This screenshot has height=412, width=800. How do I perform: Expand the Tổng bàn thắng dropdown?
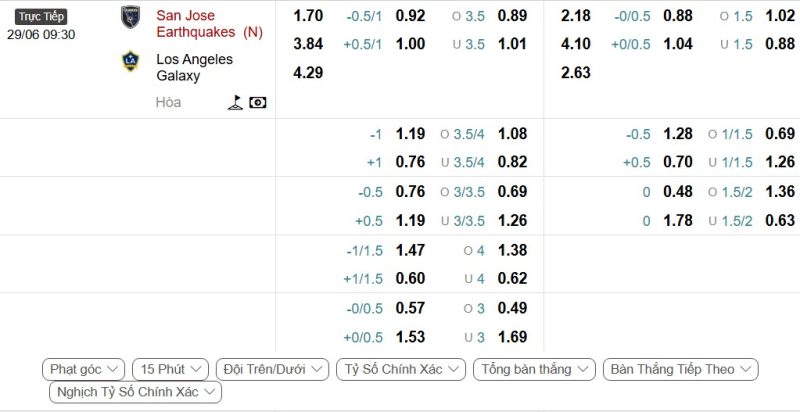pos(534,369)
